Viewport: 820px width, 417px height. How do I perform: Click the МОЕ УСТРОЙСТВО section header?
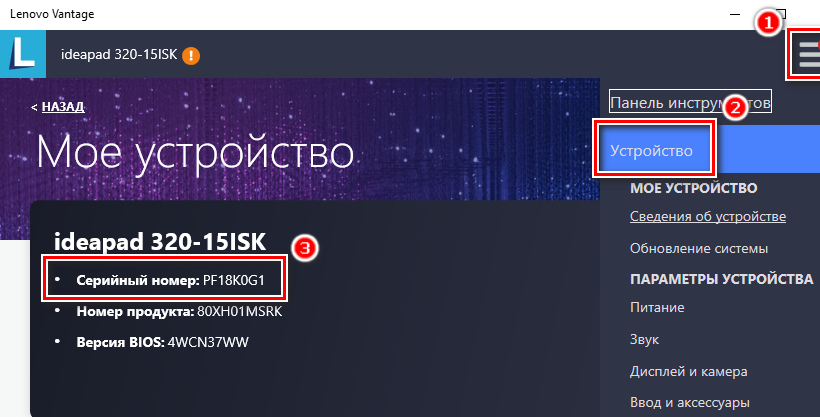click(x=693, y=188)
